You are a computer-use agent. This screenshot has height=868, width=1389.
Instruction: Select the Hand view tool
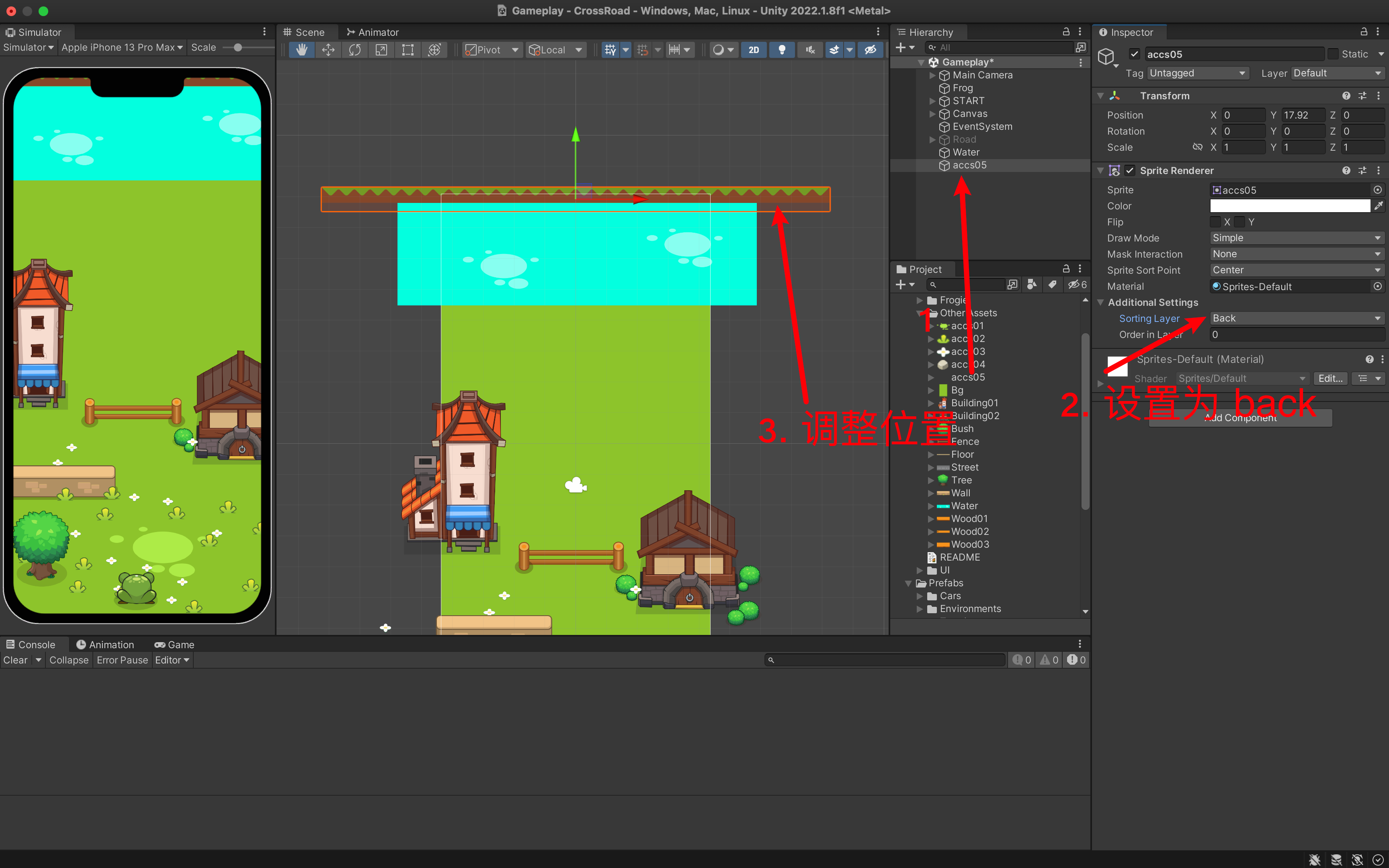(301, 50)
